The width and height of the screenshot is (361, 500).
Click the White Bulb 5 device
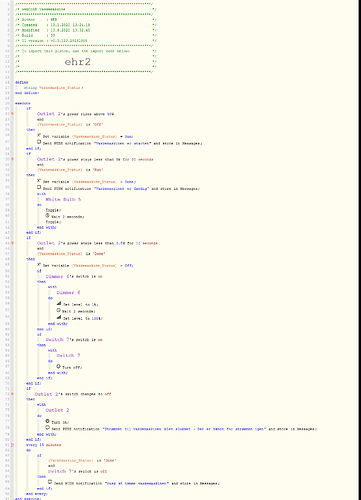tap(63, 199)
